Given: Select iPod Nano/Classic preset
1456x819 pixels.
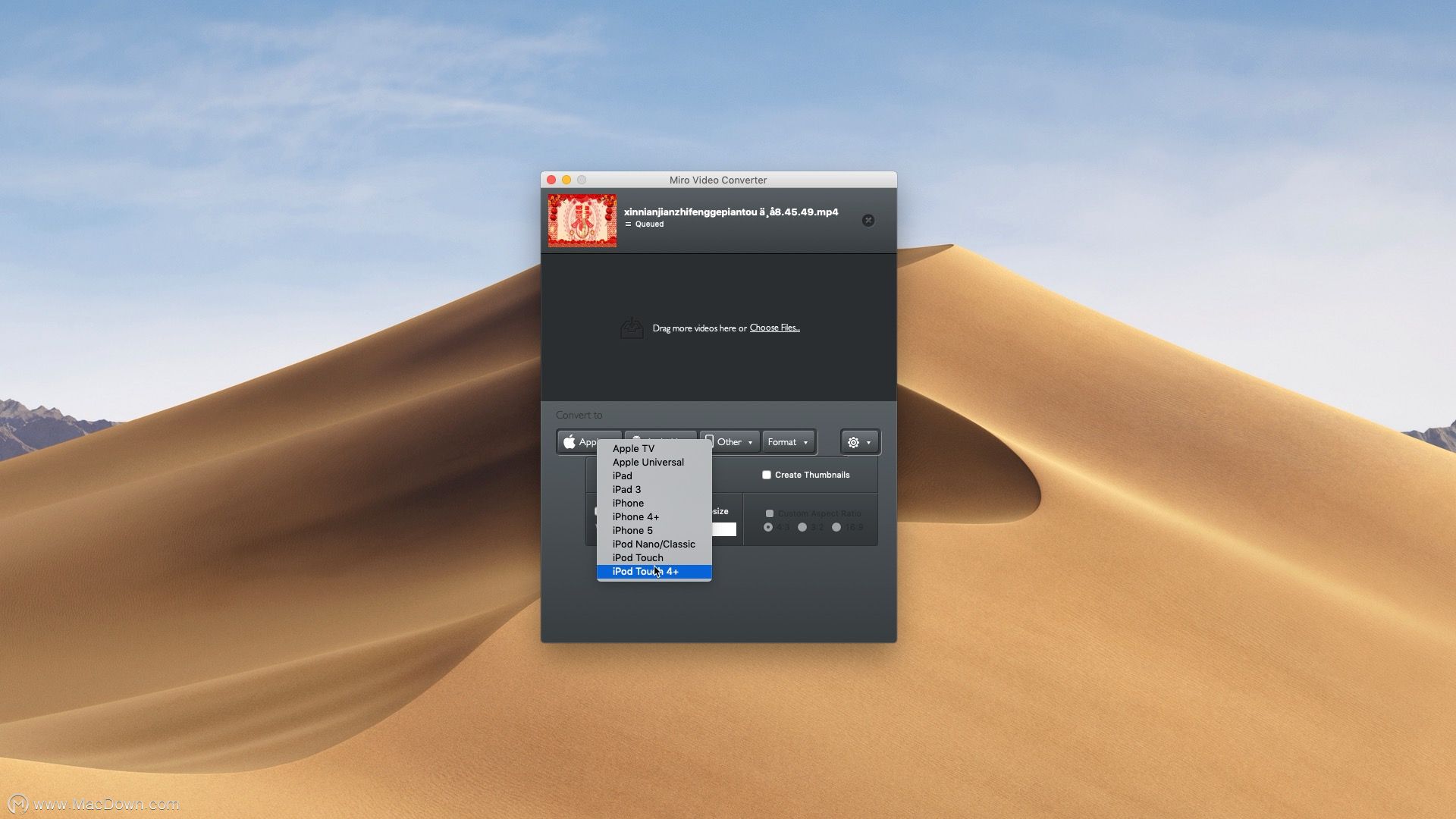Looking at the screenshot, I should tap(654, 544).
